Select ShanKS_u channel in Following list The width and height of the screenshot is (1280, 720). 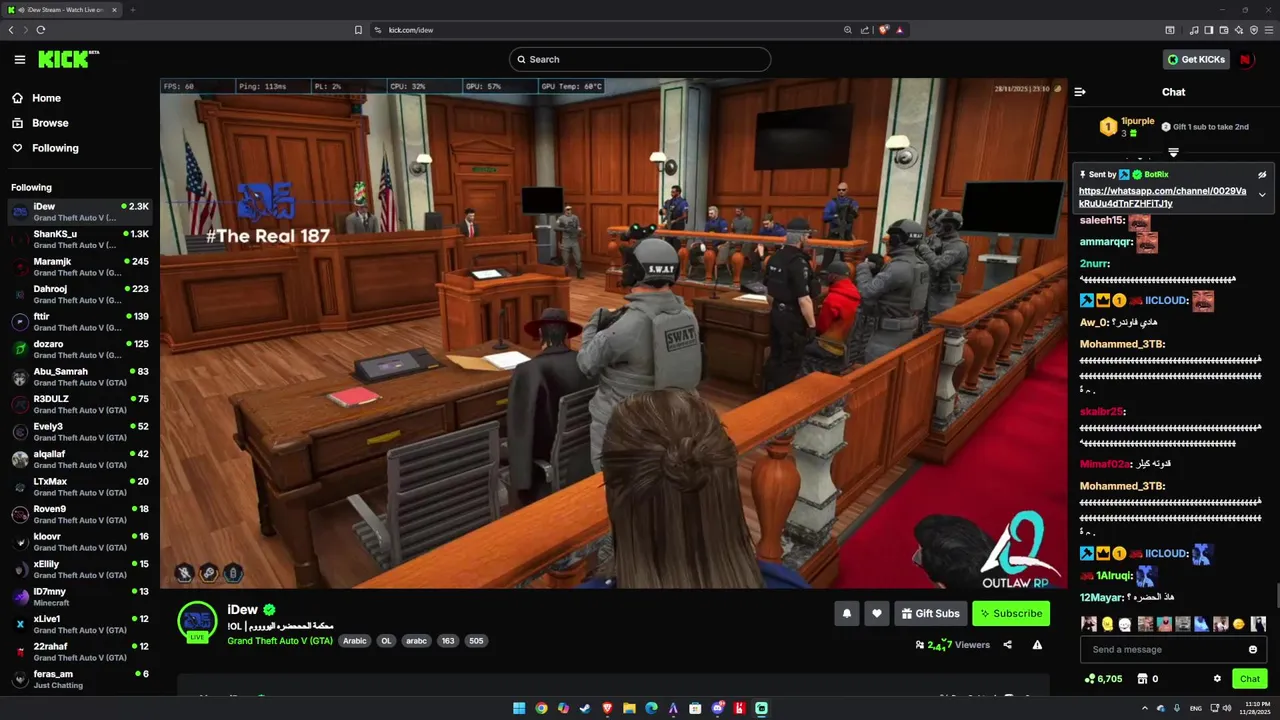click(x=80, y=239)
